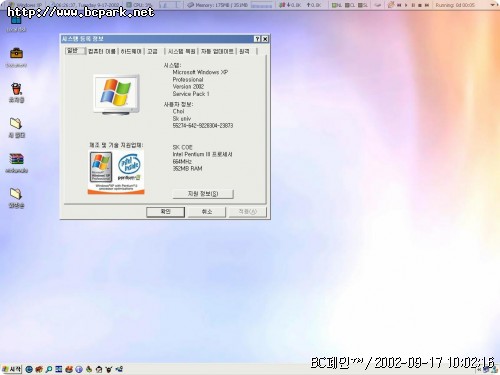This screenshot has width=500, height=375.
Task: Switch to the 컴퓨터 이름 tab
Action: point(102,51)
